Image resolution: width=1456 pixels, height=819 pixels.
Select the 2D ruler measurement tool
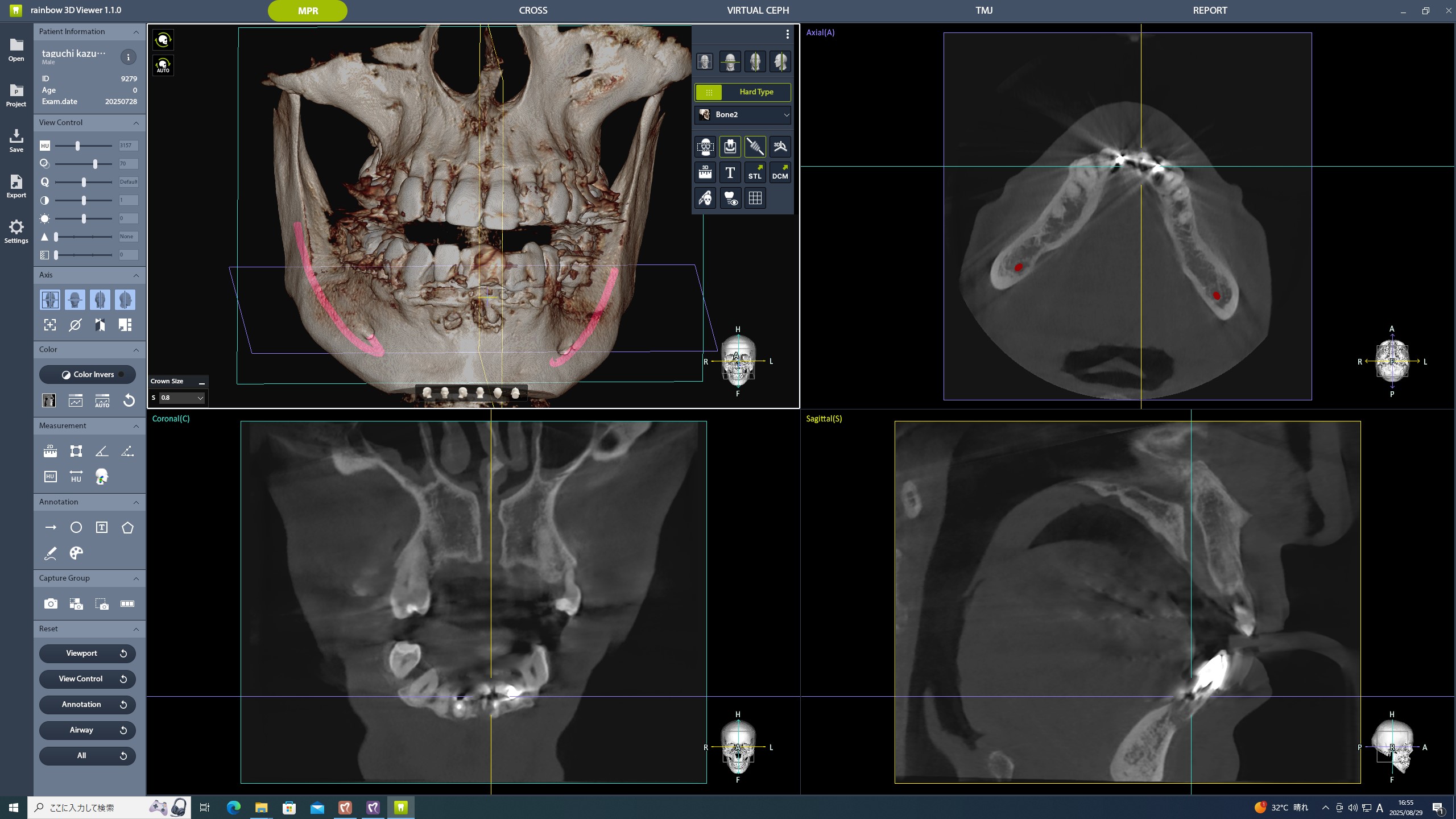[x=50, y=451]
